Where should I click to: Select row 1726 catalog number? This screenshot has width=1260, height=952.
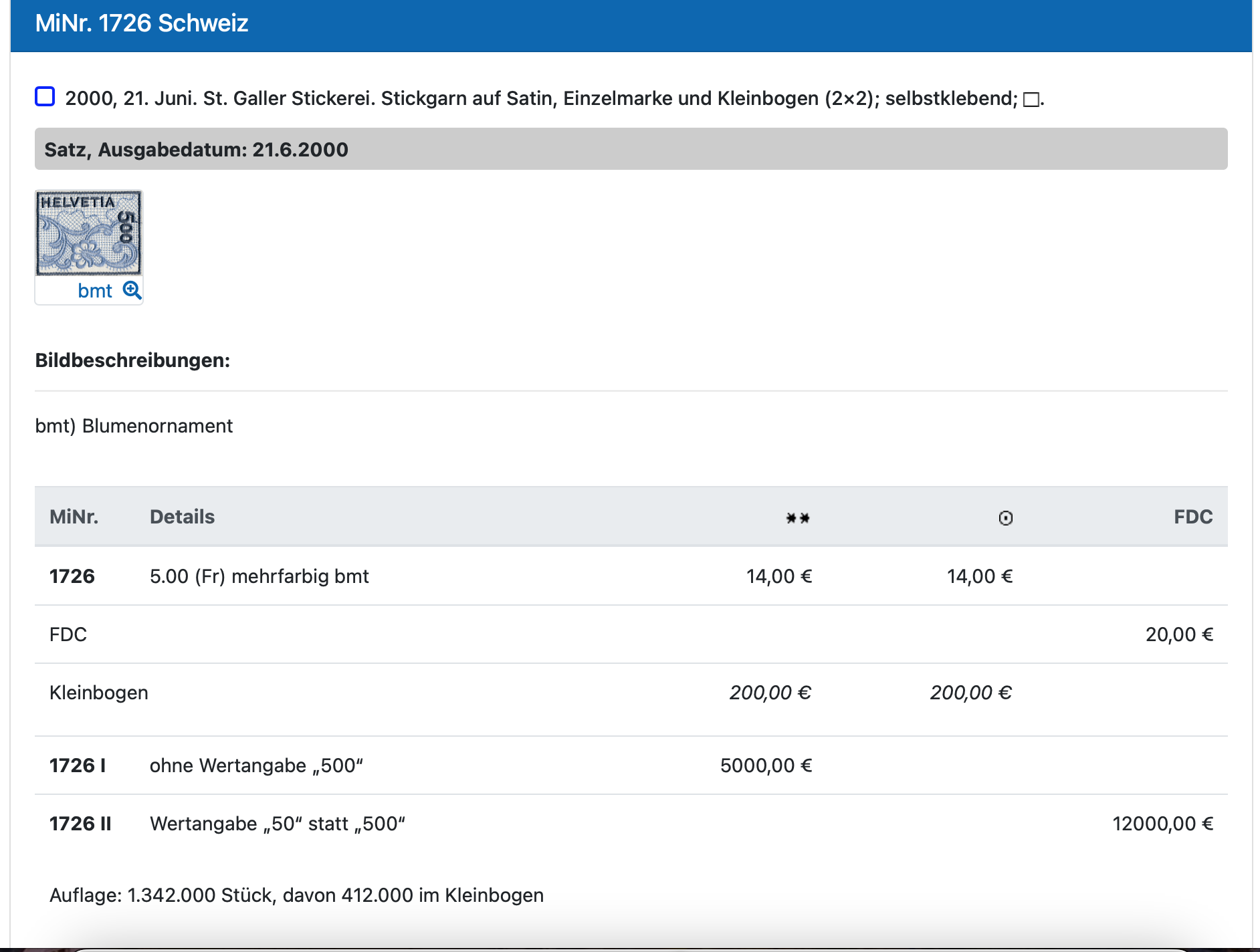tap(72, 576)
